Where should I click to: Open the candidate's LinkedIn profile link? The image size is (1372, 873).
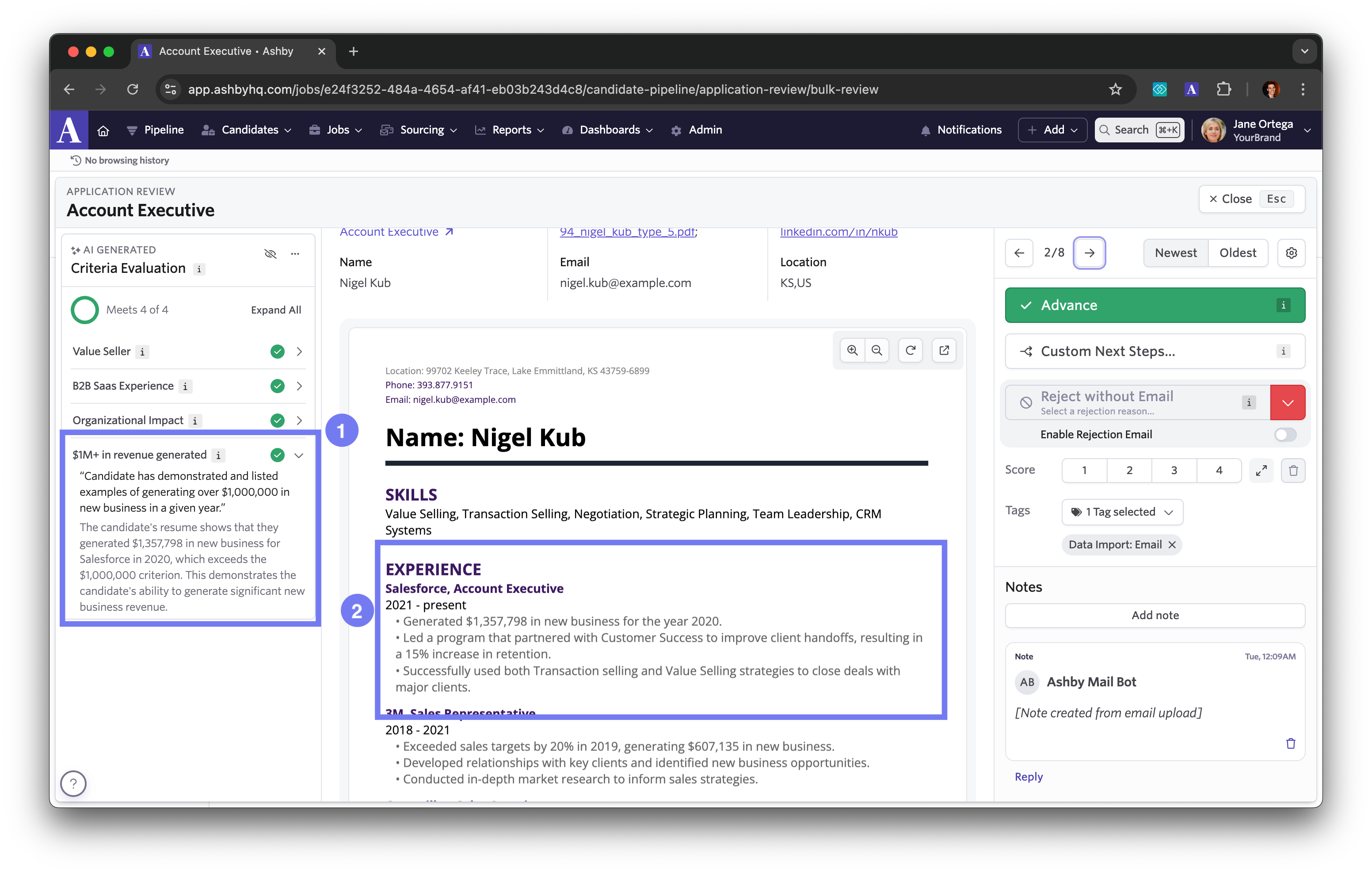[838, 232]
